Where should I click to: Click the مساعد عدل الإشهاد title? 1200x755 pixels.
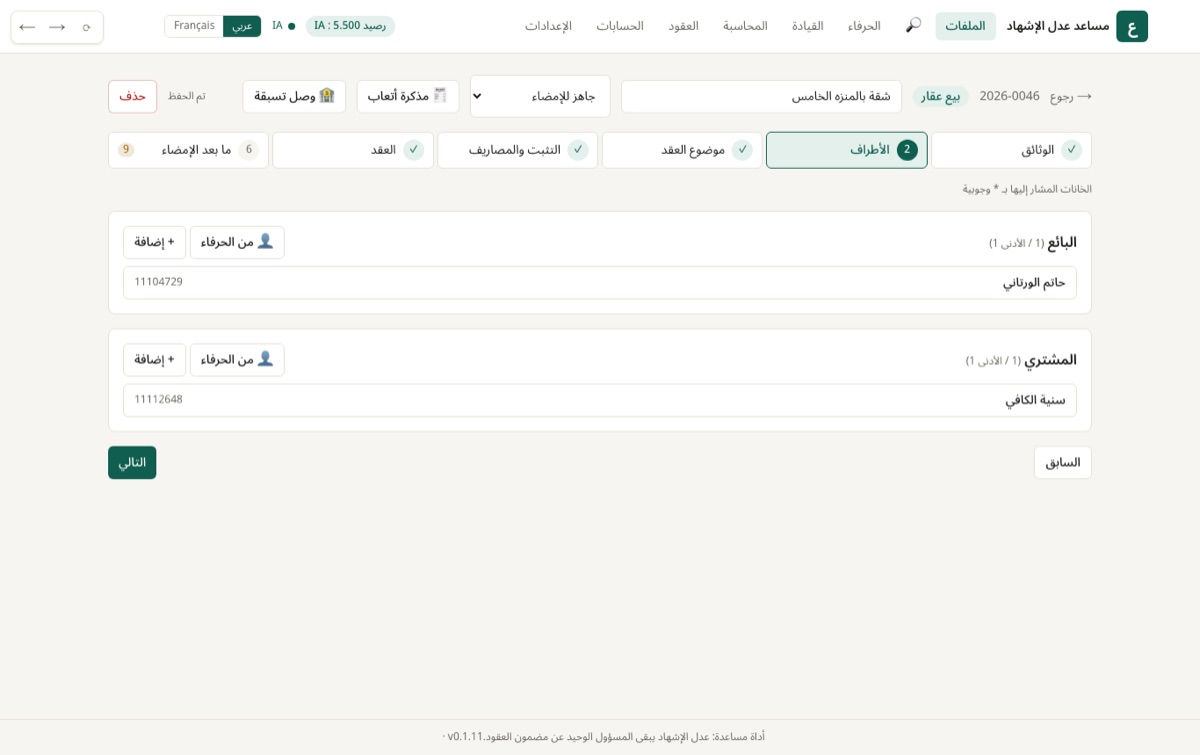[x=1058, y=26]
